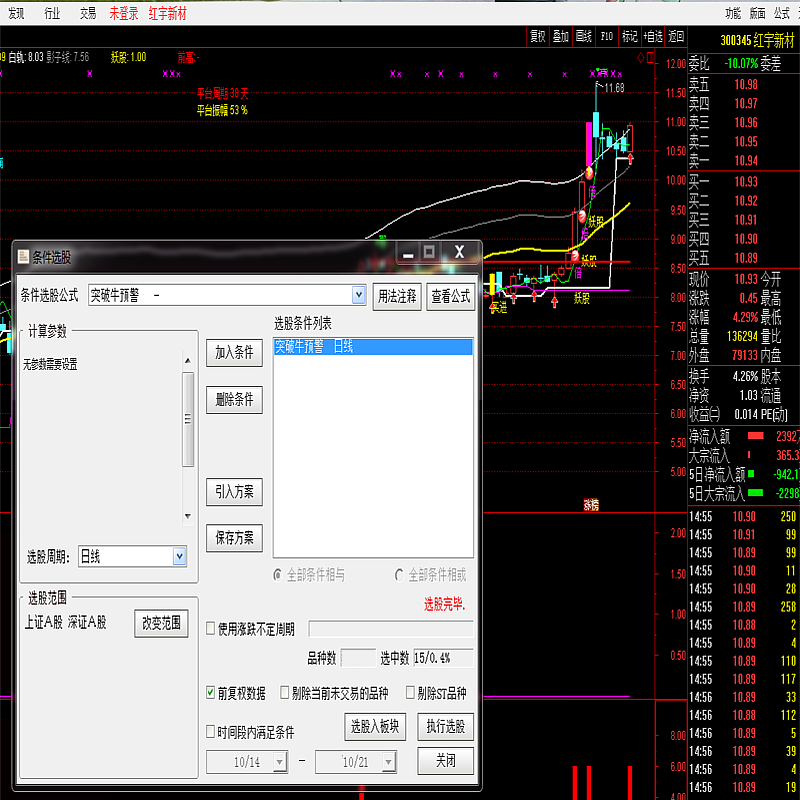Image resolution: width=800 pixels, height=800 pixels.
Task: Maximize the 条件选股 dialog window
Action: (429, 252)
